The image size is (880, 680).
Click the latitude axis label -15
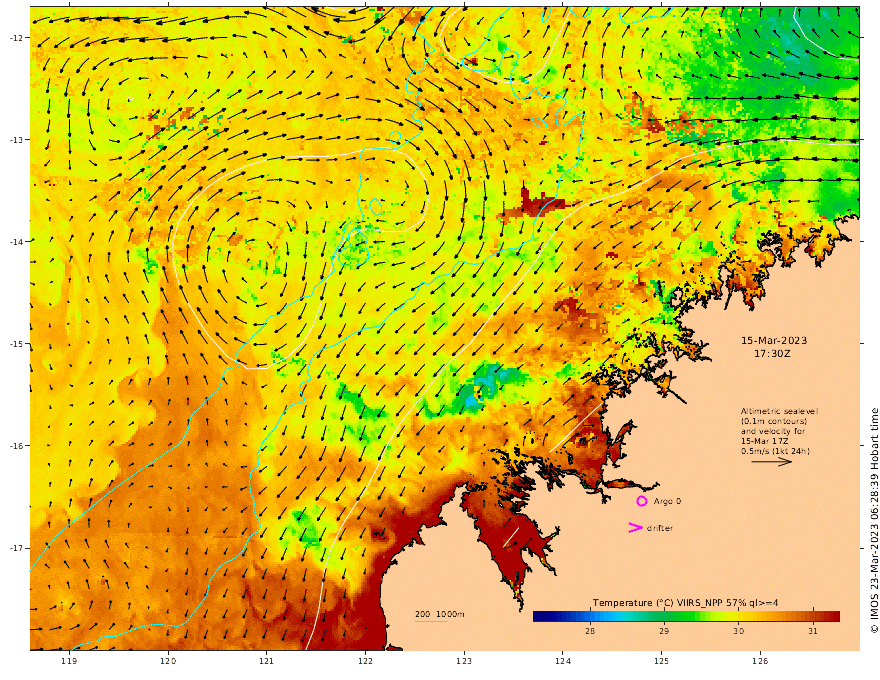point(16,344)
